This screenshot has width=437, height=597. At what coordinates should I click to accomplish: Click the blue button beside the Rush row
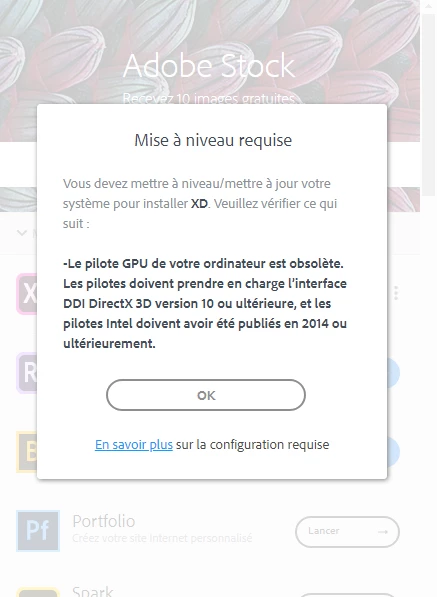coord(393,373)
